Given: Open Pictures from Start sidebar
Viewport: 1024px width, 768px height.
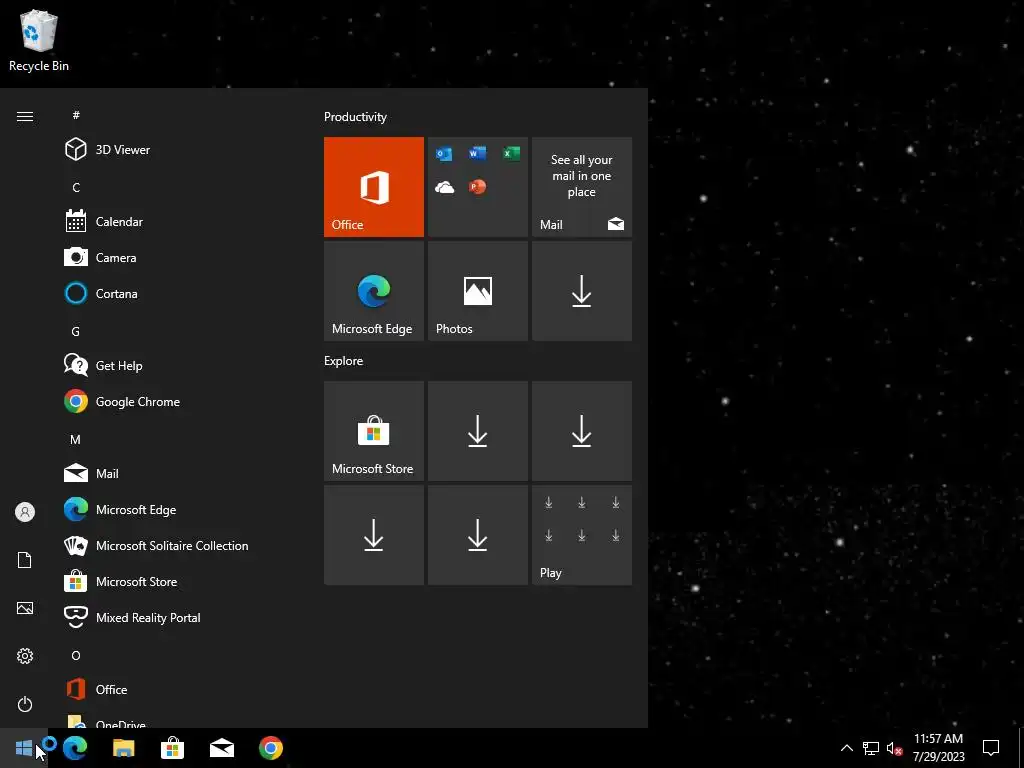Looking at the screenshot, I should [x=25, y=608].
